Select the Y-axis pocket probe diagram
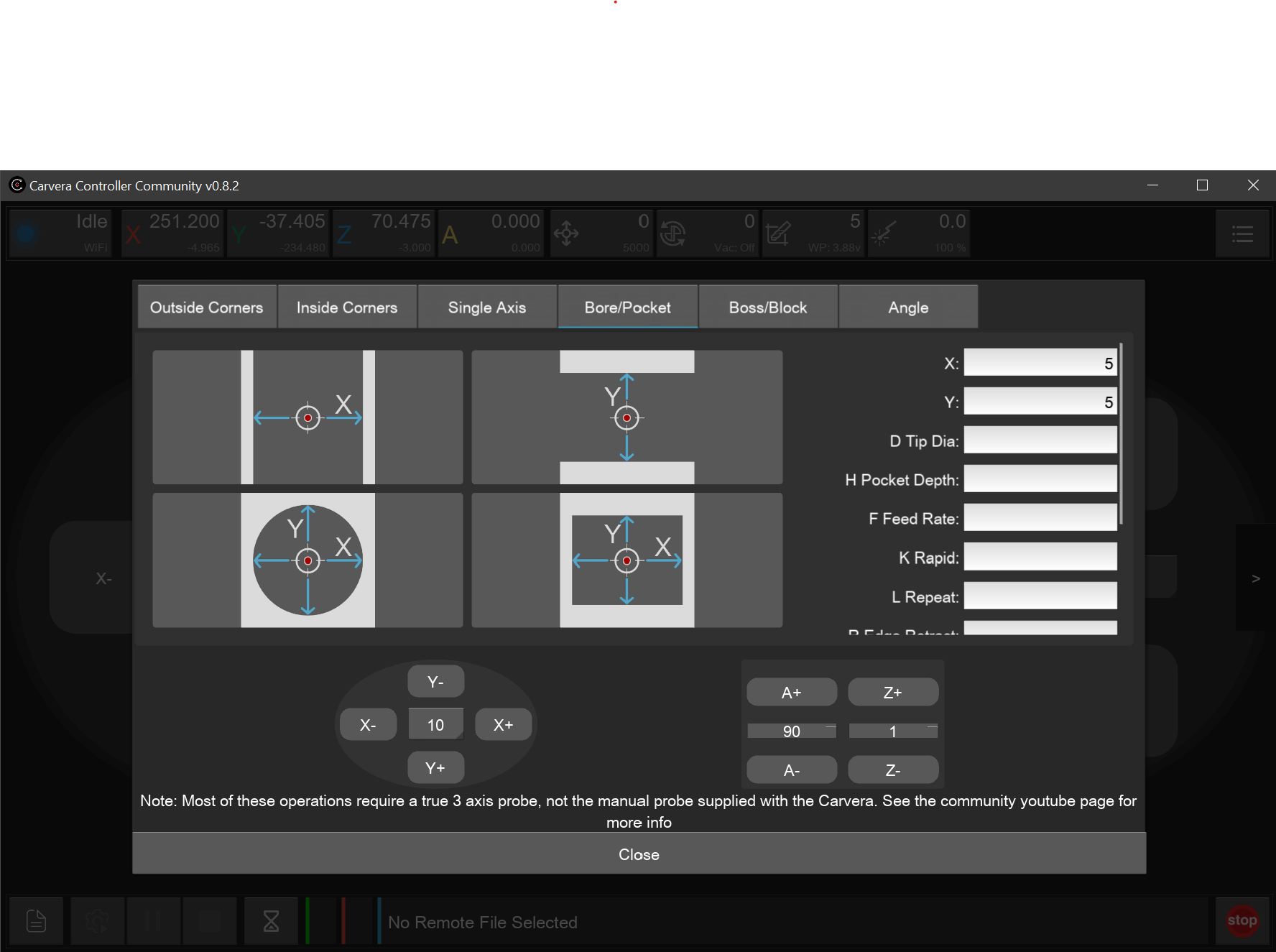This screenshot has width=1276, height=952. coord(627,417)
